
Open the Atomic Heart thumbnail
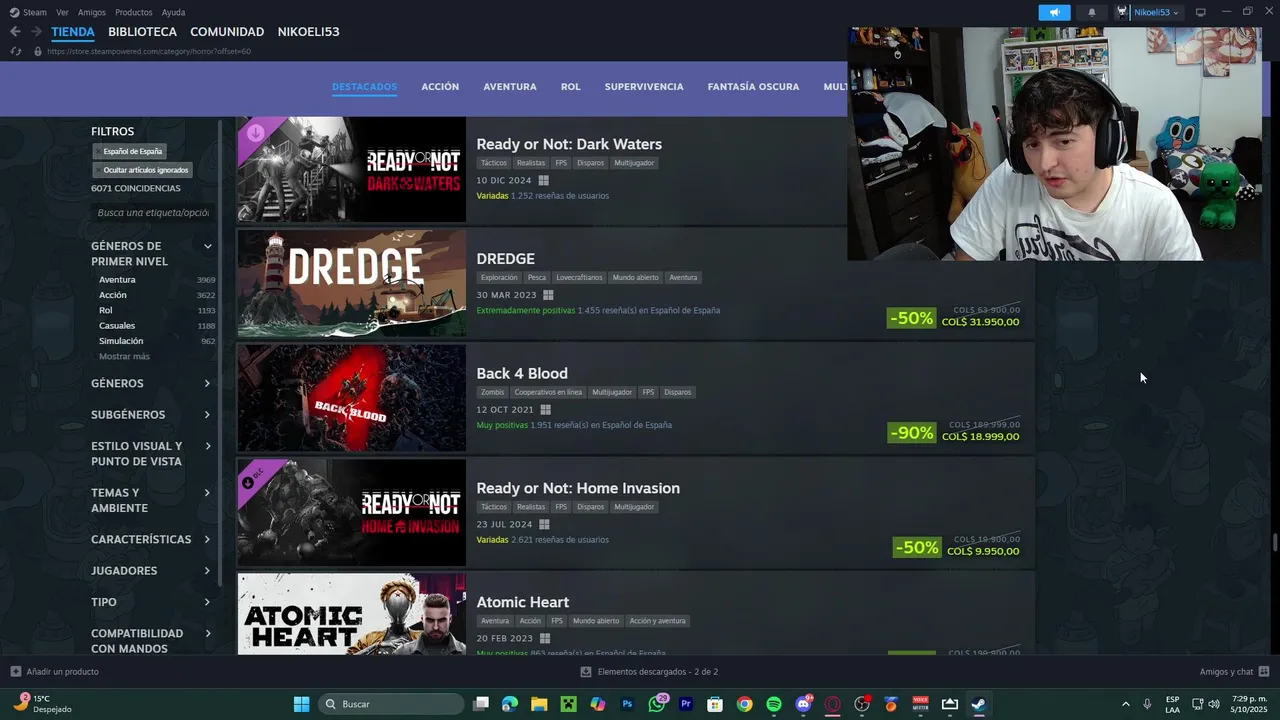(351, 614)
